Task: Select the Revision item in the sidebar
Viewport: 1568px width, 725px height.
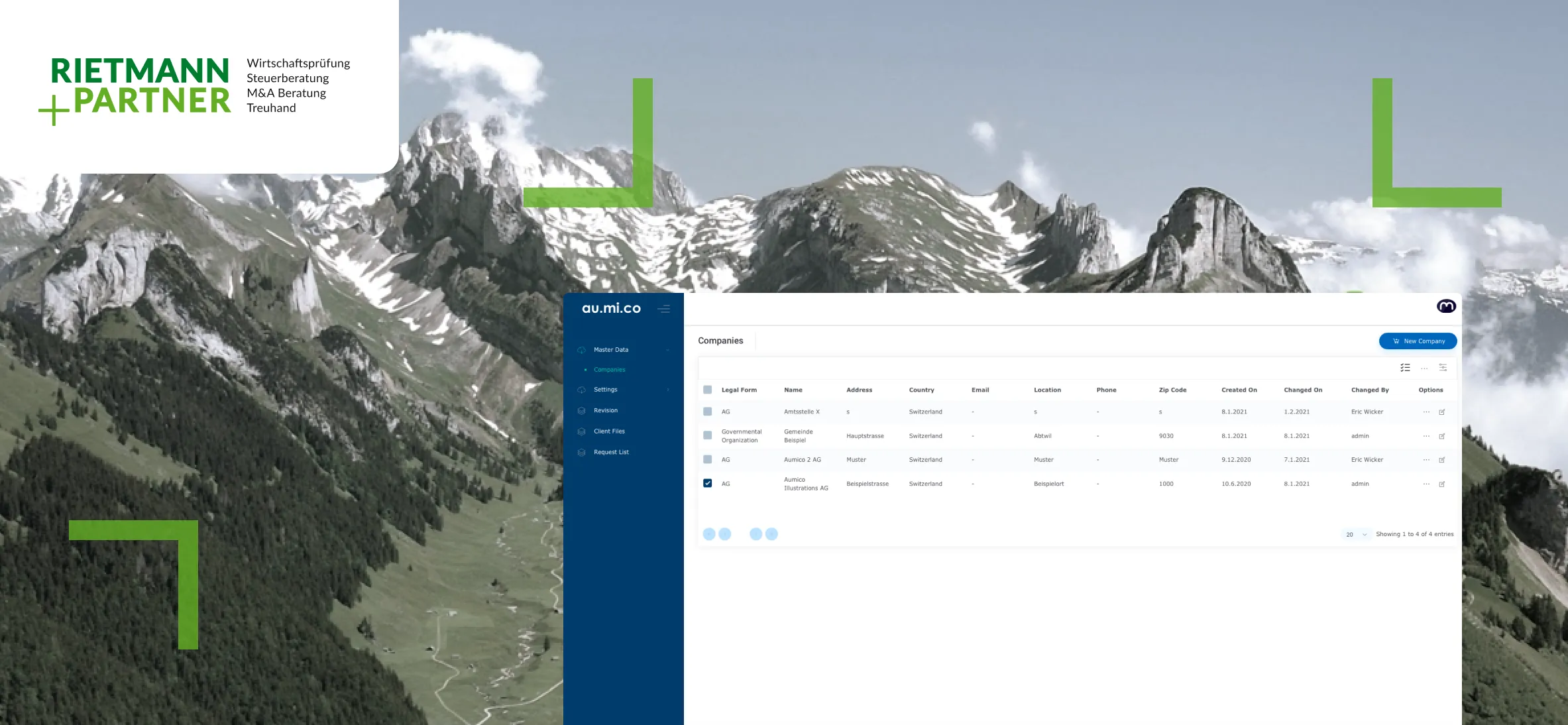Action: point(605,410)
